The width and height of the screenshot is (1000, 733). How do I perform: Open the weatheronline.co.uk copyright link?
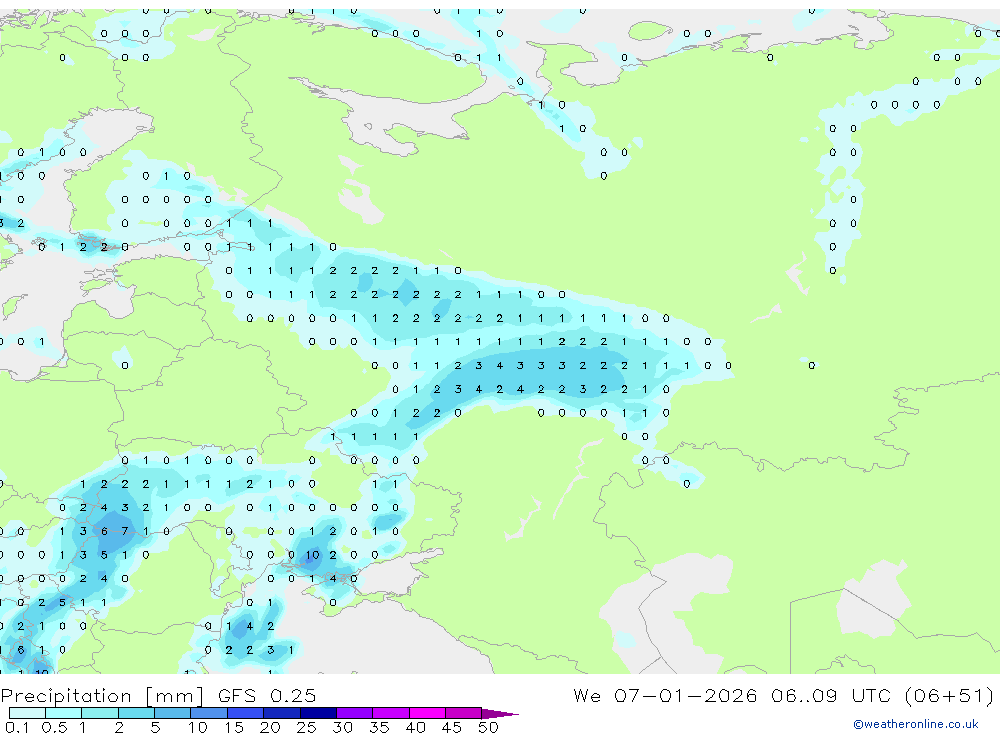tap(916, 724)
